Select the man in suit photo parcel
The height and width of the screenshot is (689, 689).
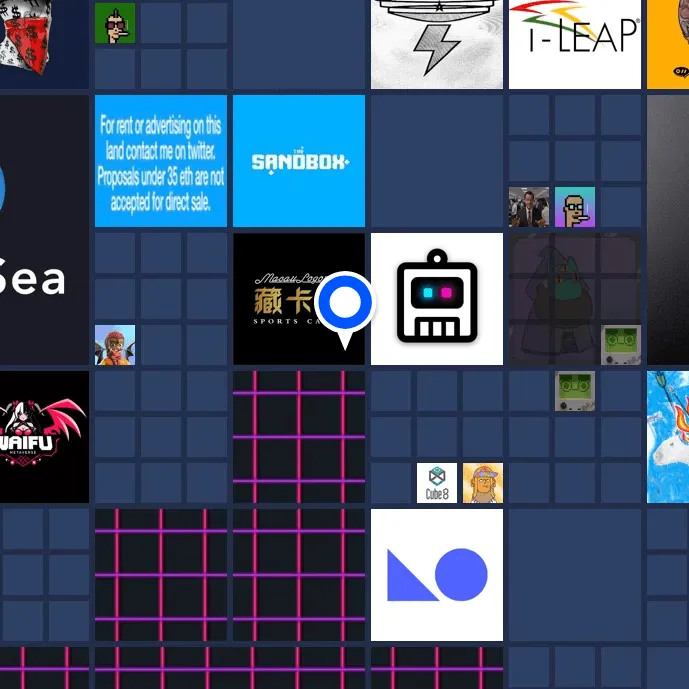coord(529,207)
